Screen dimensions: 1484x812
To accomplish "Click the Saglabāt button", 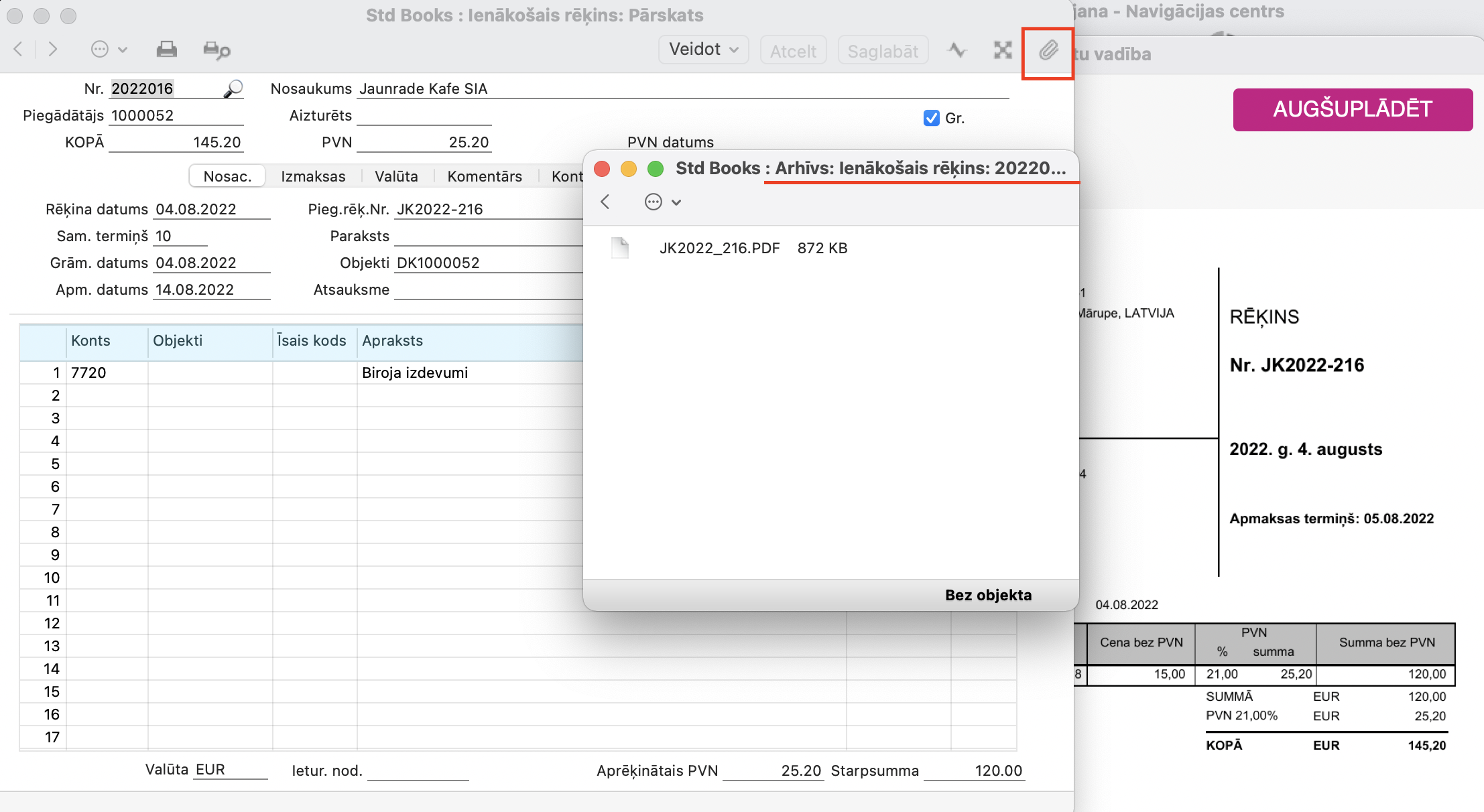I will coord(883,51).
